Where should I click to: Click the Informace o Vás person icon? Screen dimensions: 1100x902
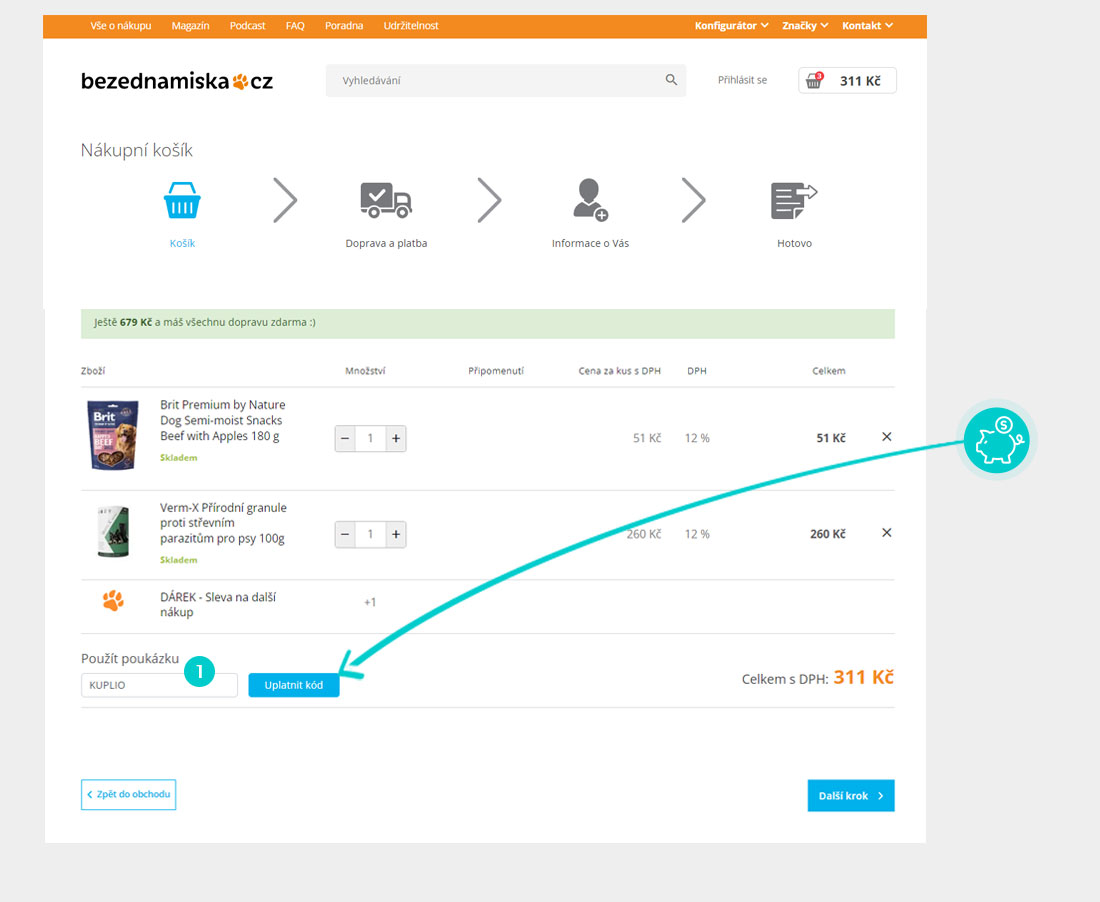tap(590, 200)
